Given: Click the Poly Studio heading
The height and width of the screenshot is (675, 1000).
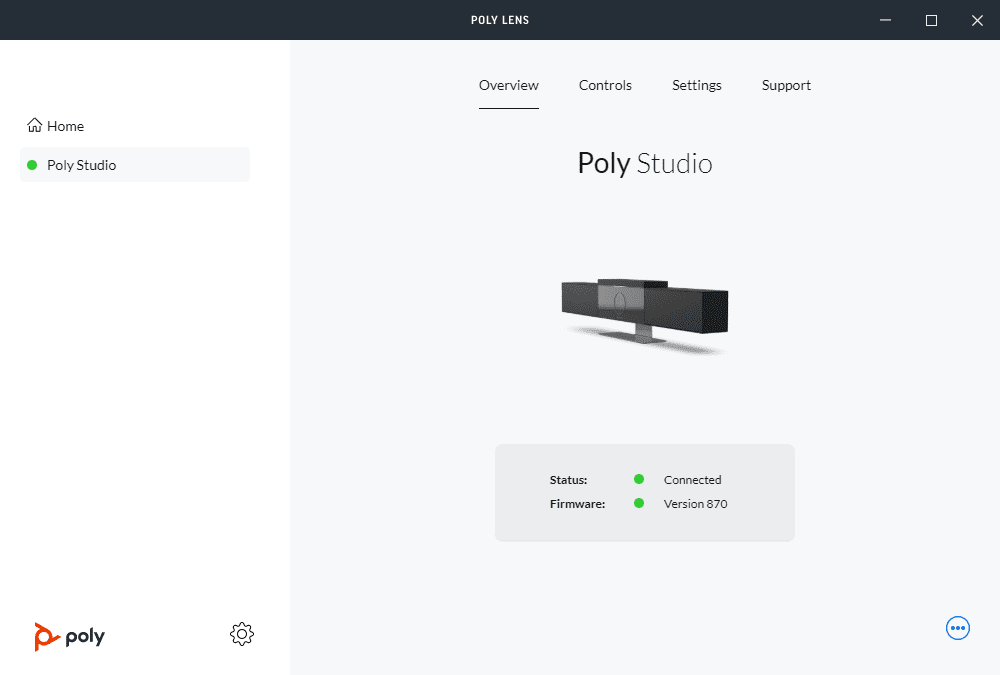Looking at the screenshot, I should click(x=645, y=163).
